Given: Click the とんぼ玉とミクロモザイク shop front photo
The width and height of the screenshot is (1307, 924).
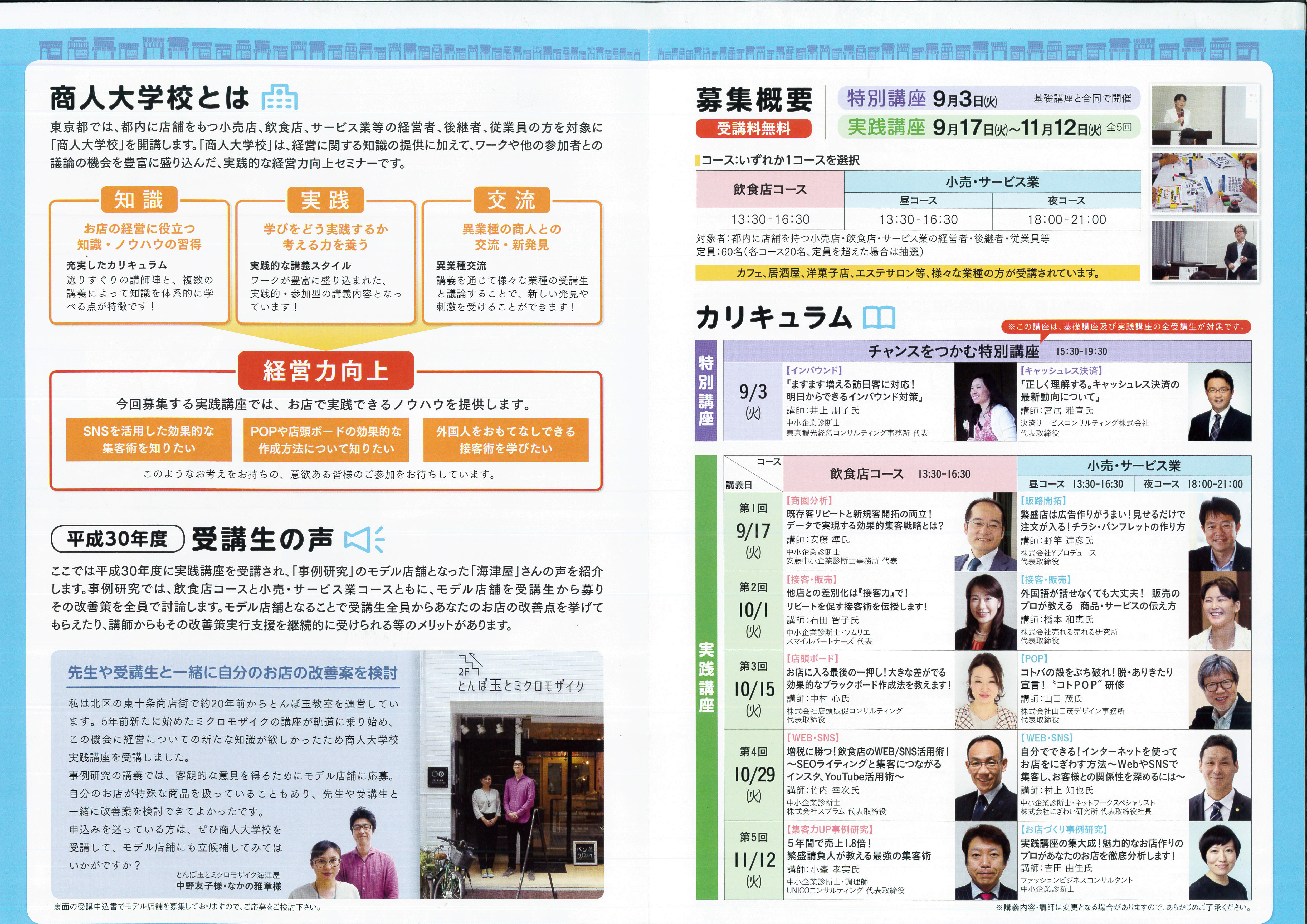Looking at the screenshot, I should click(512, 775).
